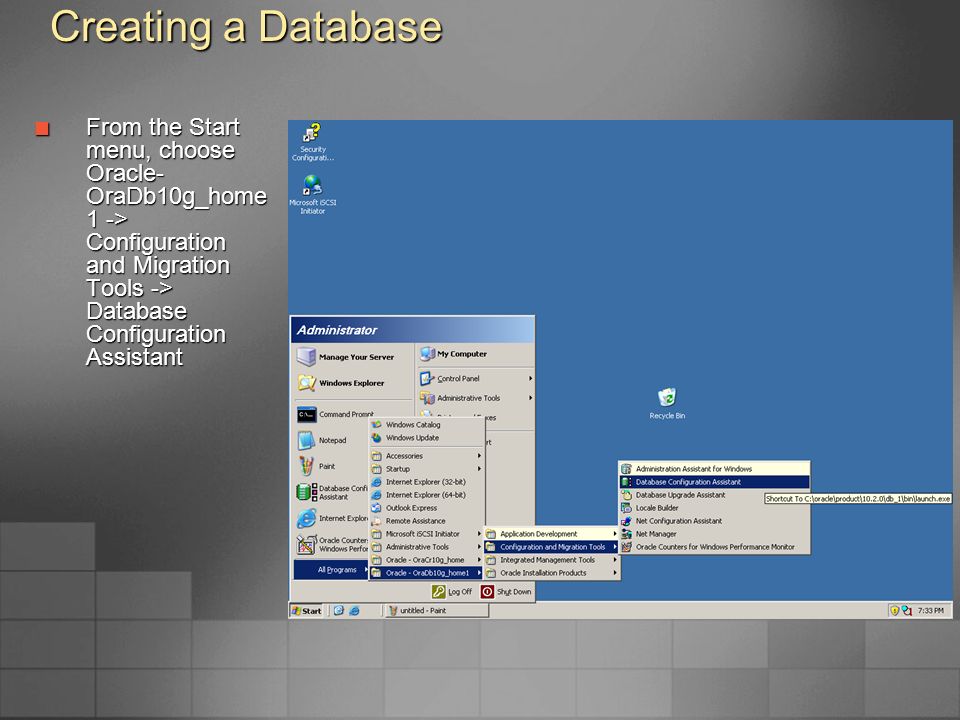This screenshot has height=720, width=960.
Task: Click Internet Explorer quick launch icon
Action: pyautogui.click(x=354, y=610)
